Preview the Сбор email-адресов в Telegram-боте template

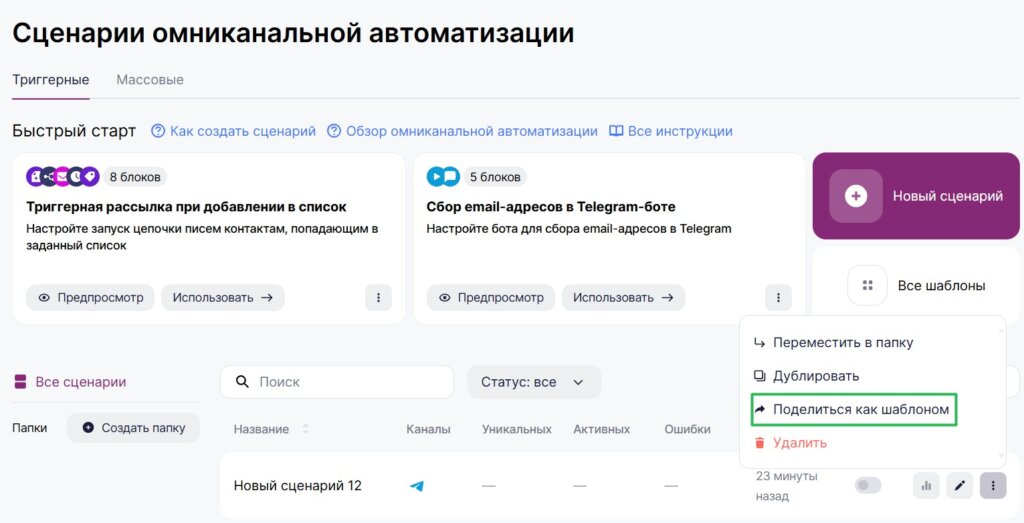(490, 297)
